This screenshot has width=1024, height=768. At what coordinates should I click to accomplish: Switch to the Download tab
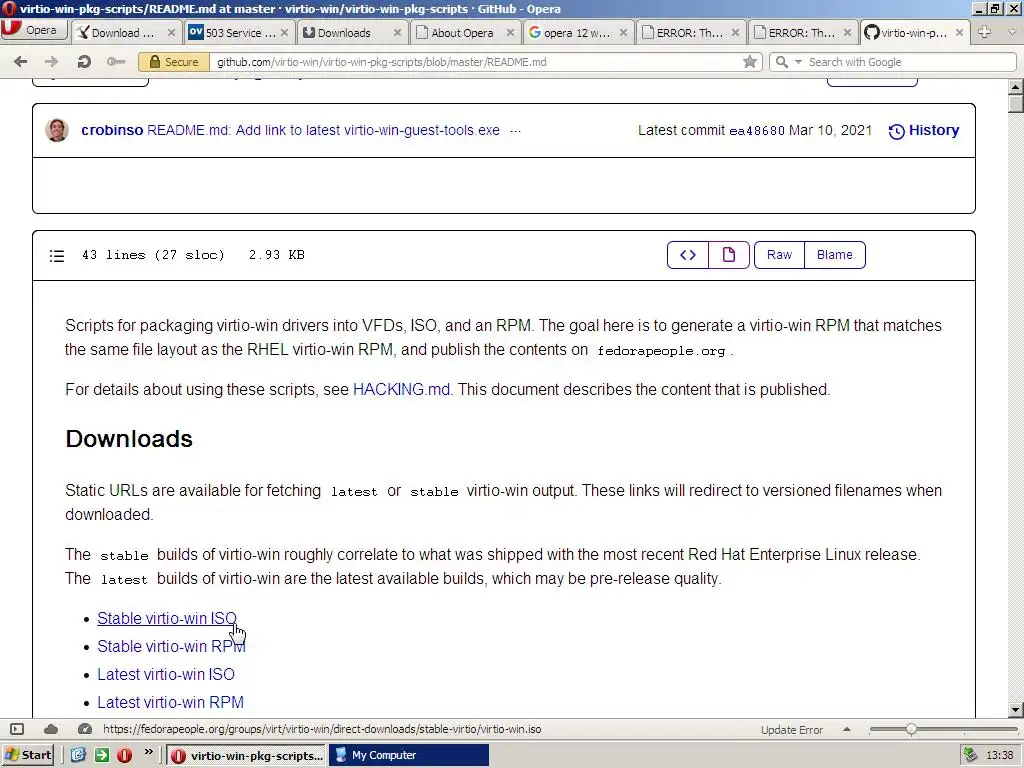point(124,33)
